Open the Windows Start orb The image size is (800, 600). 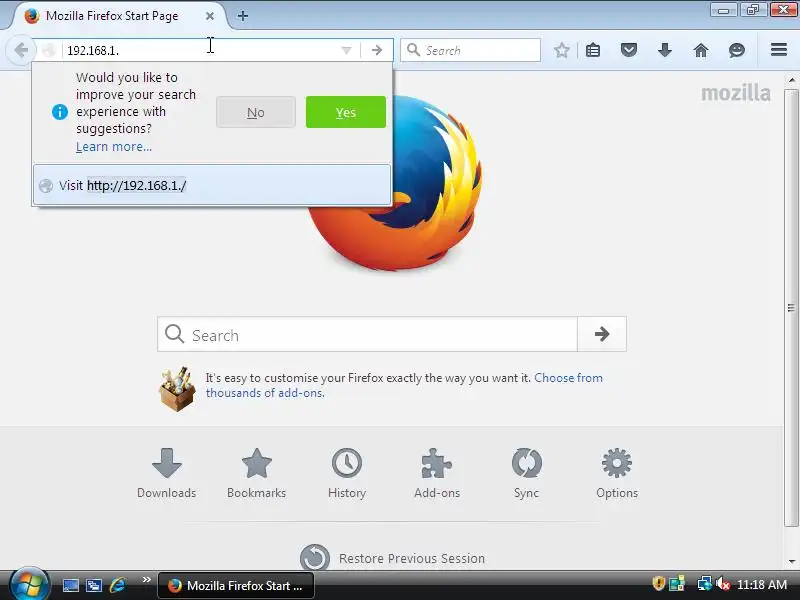click(x=29, y=585)
